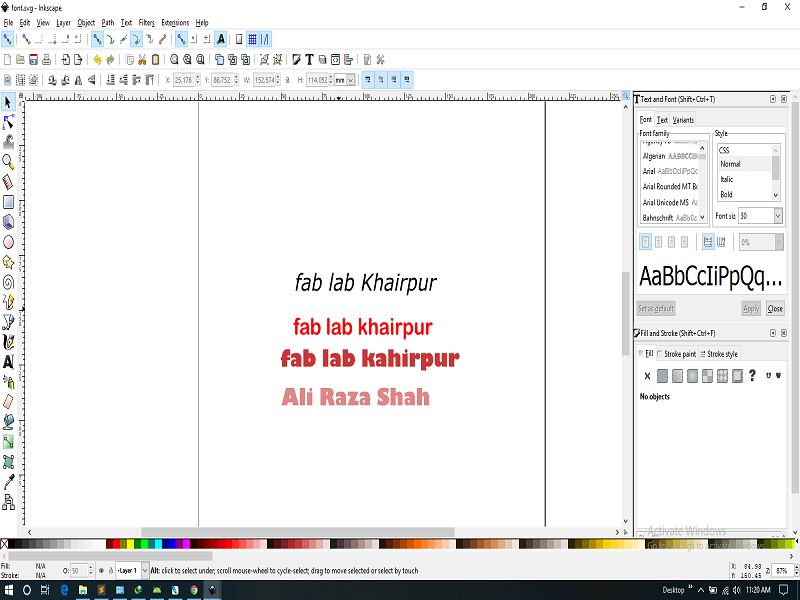
Task: Click the Open folder icon
Action: tap(20, 60)
